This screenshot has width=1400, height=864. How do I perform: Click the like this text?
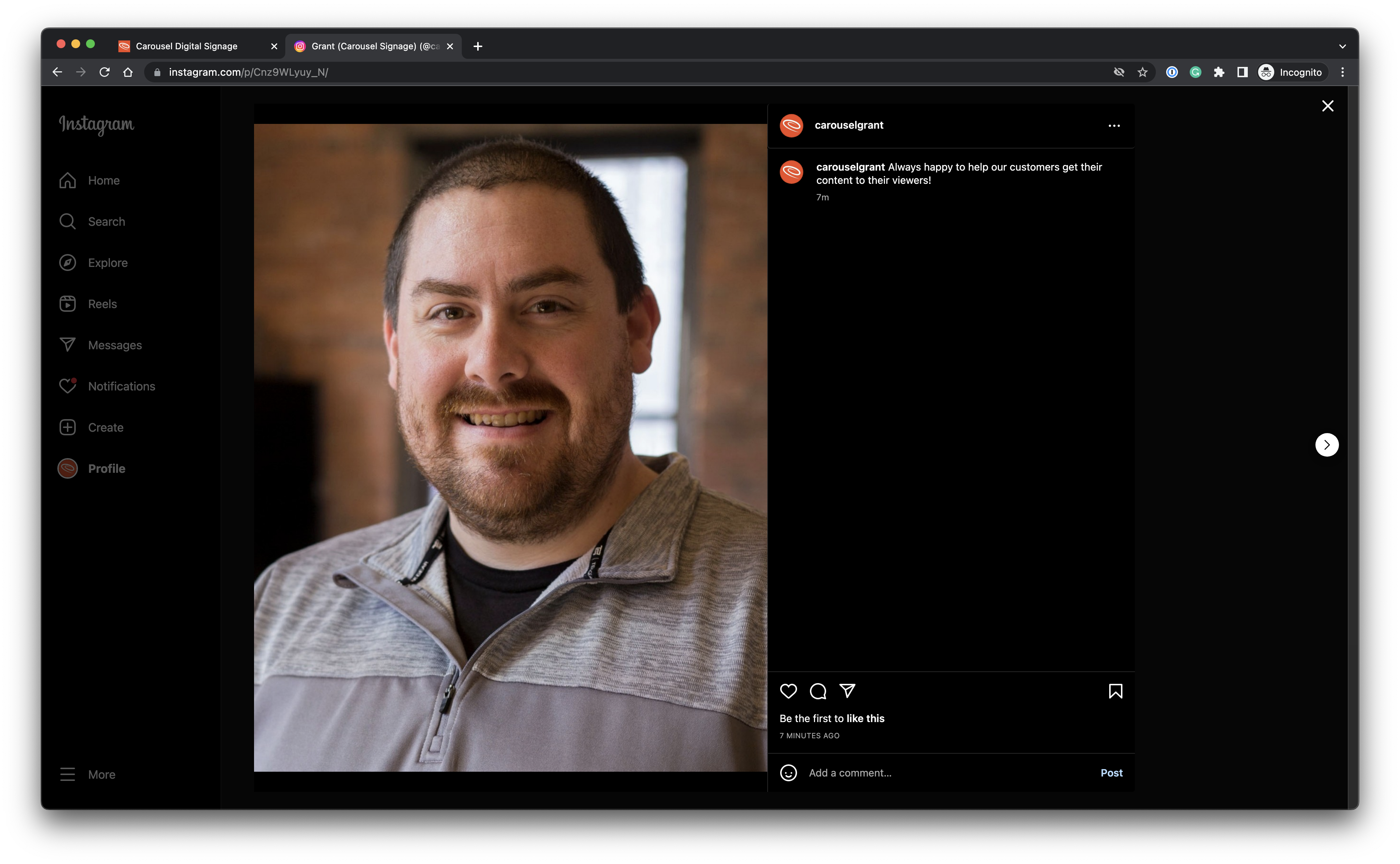pos(865,718)
